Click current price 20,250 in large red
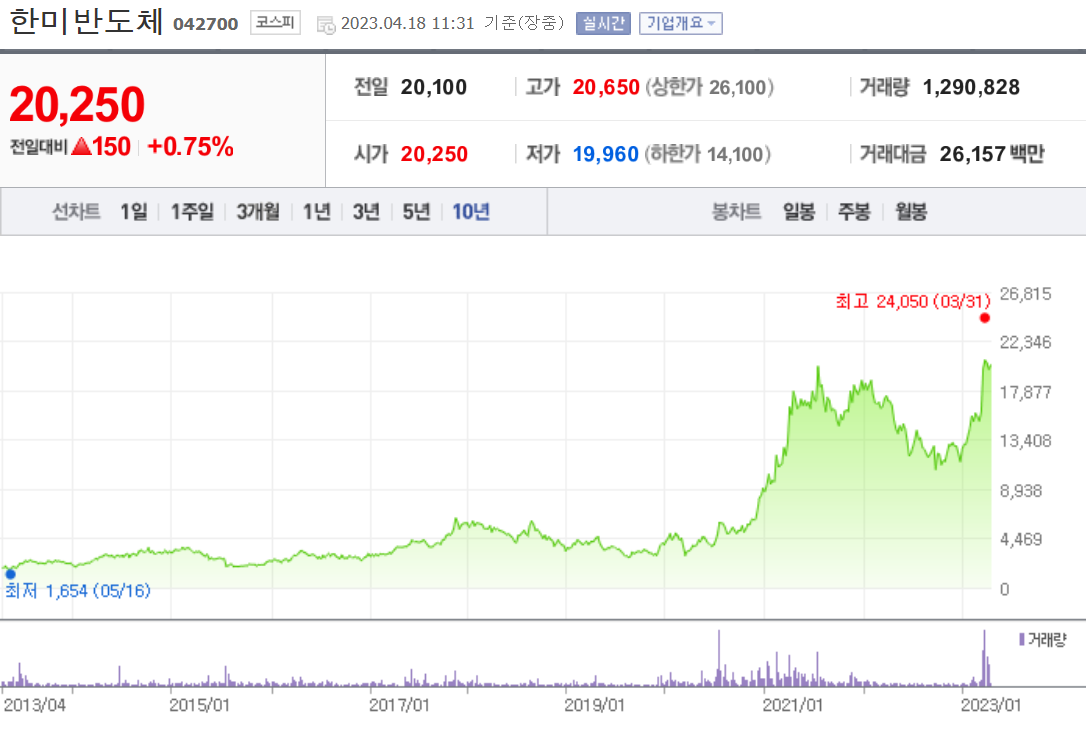 (x=77, y=105)
